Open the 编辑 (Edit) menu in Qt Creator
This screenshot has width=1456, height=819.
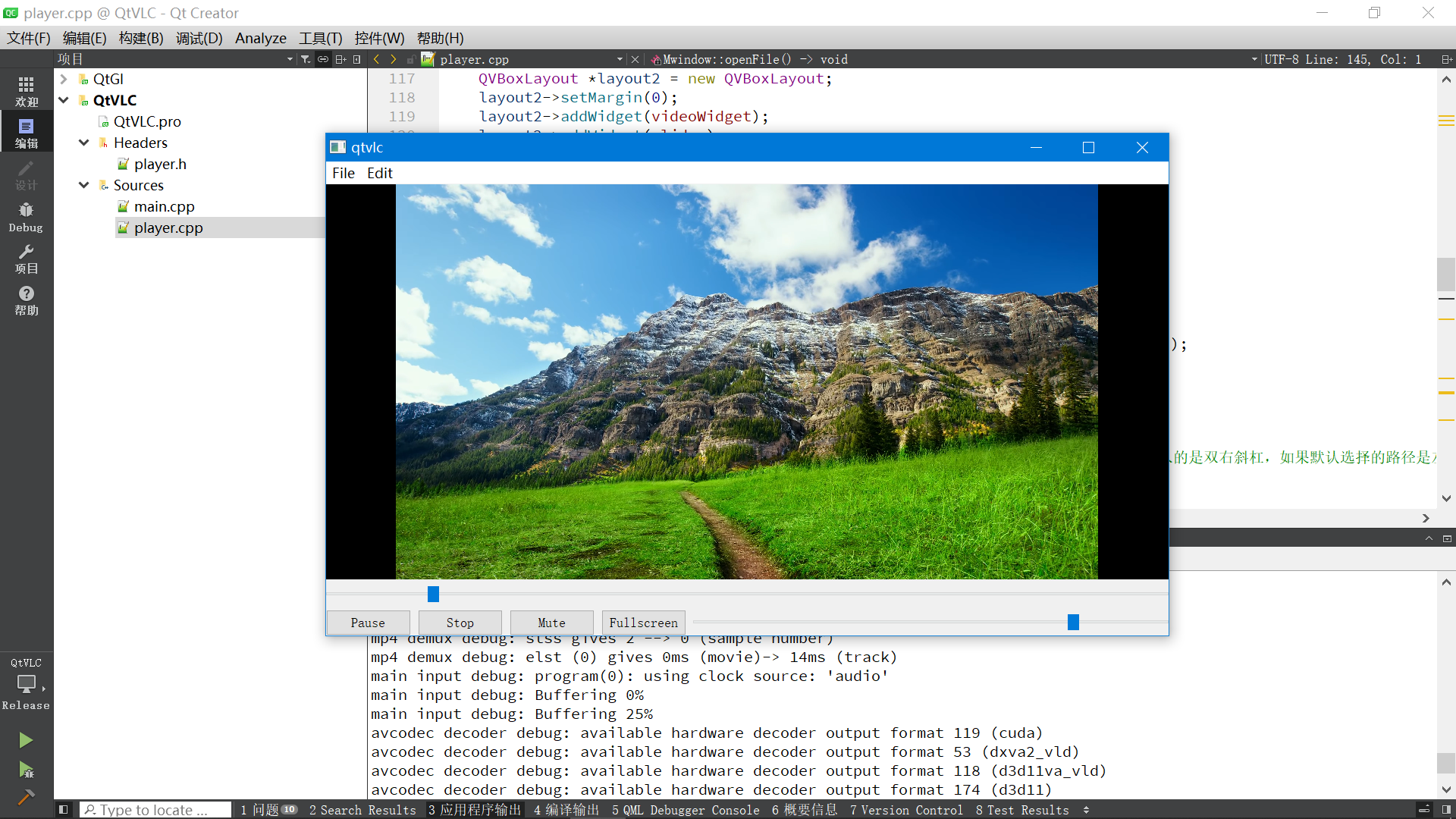pyautogui.click(x=85, y=38)
